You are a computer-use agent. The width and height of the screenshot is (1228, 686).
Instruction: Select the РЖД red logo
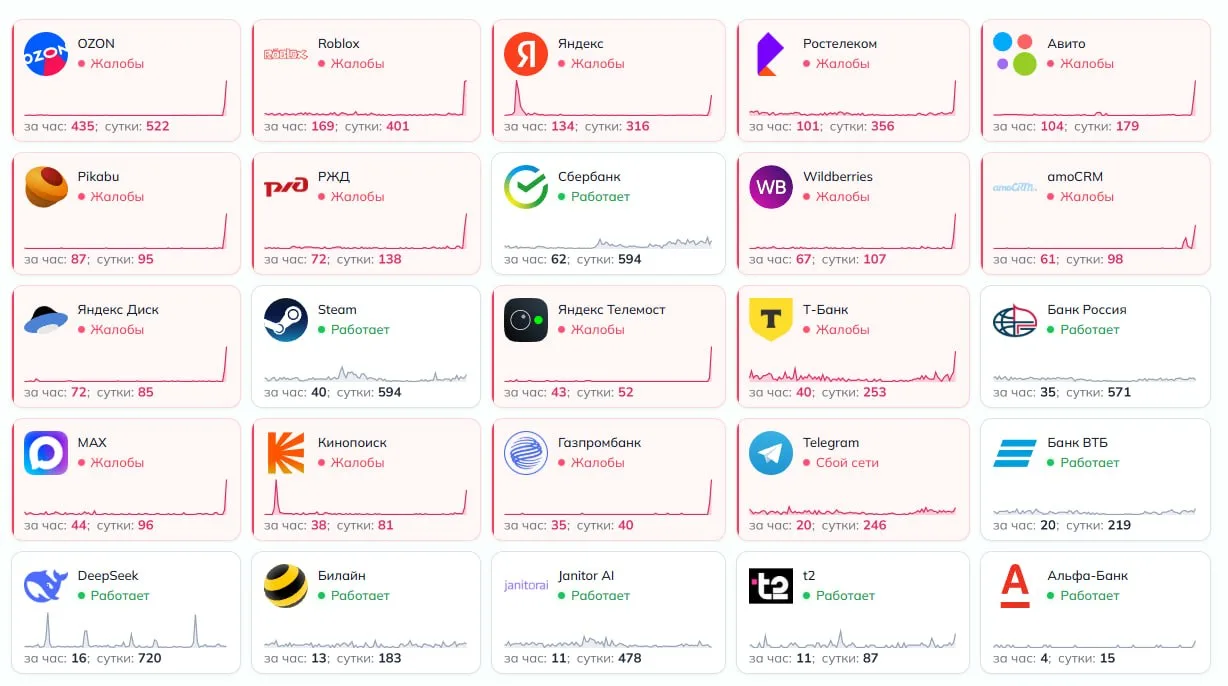point(286,187)
